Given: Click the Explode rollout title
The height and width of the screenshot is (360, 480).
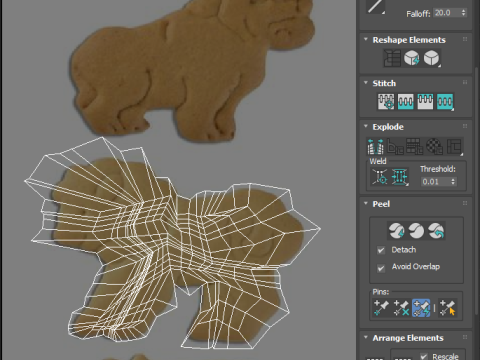Looking at the screenshot, I should tap(388, 127).
